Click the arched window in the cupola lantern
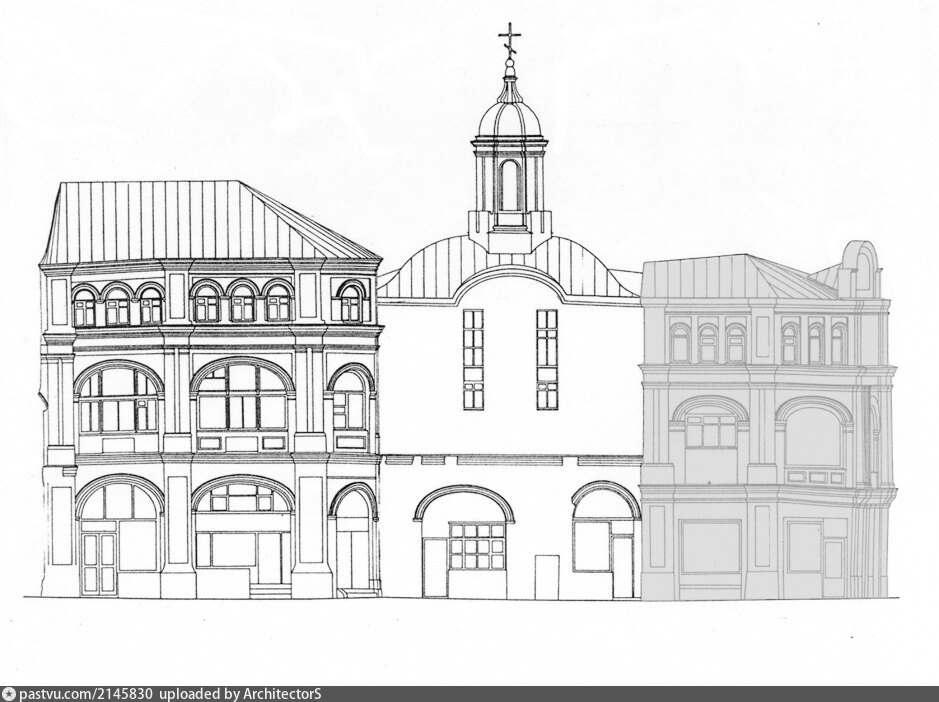 pyautogui.click(x=510, y=185)
